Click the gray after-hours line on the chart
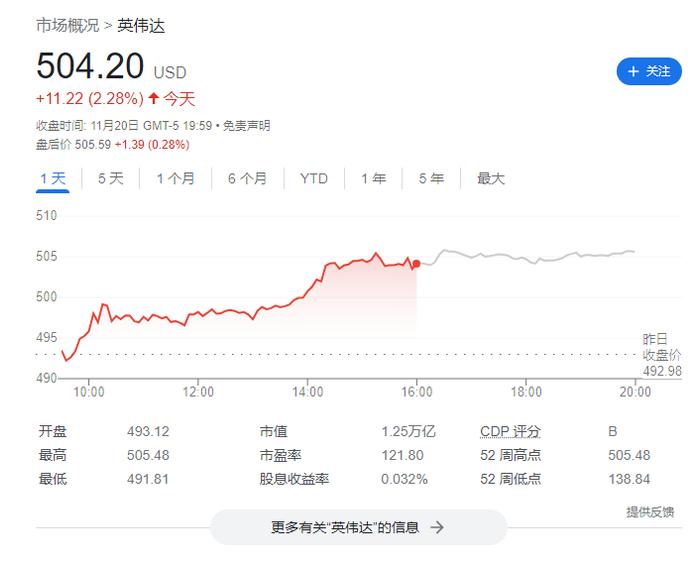Screen dimensions: 700x565 coord(527,257)
